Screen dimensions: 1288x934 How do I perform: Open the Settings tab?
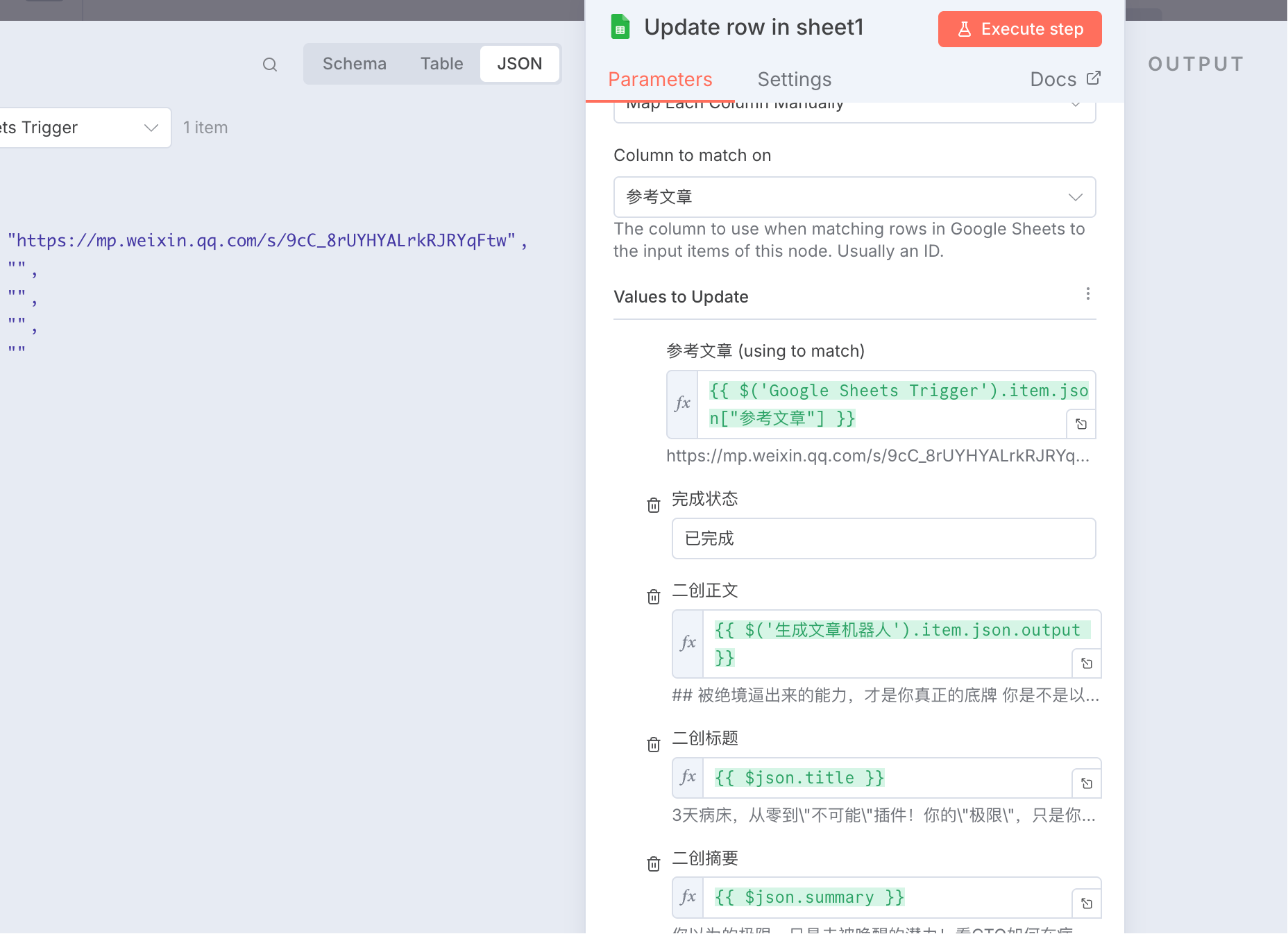pyautogui.click(x=795, y=80)
